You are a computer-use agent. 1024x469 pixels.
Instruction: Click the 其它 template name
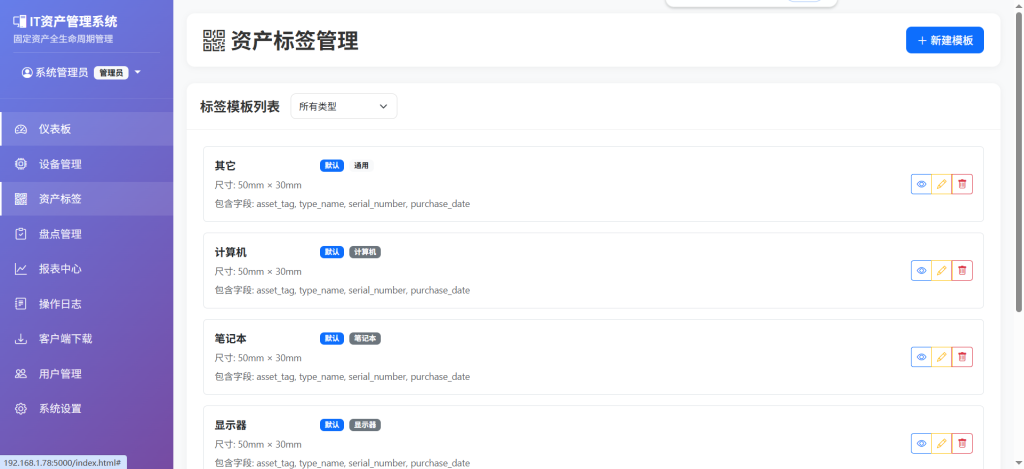[225, 166]
